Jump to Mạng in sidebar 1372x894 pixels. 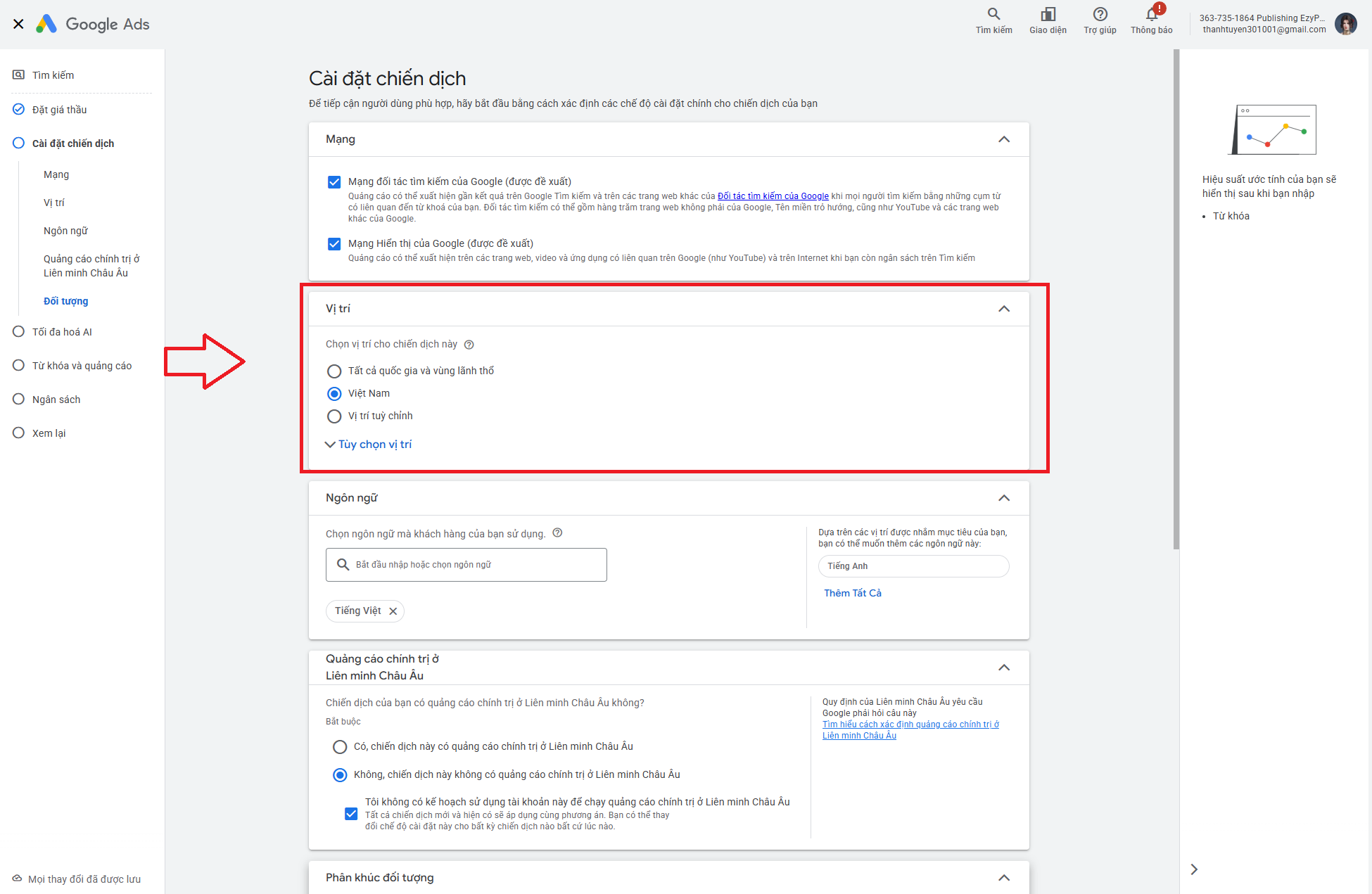(x=56, y=174)
